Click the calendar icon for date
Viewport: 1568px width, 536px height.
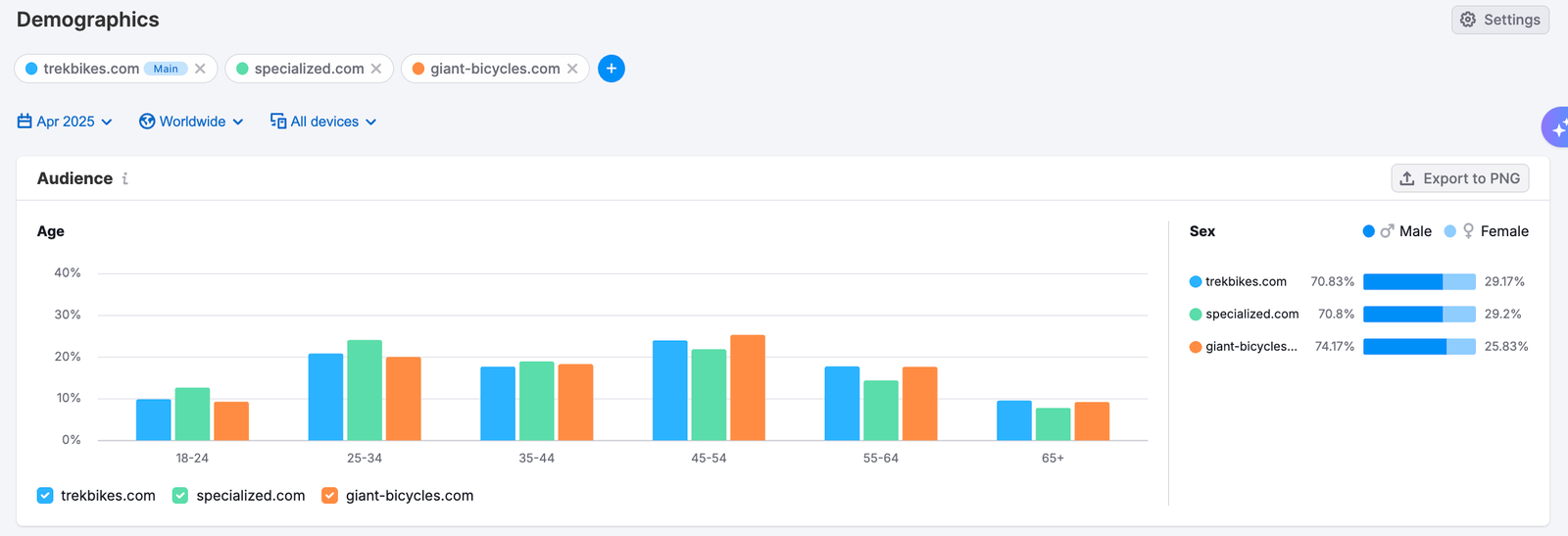24,122
